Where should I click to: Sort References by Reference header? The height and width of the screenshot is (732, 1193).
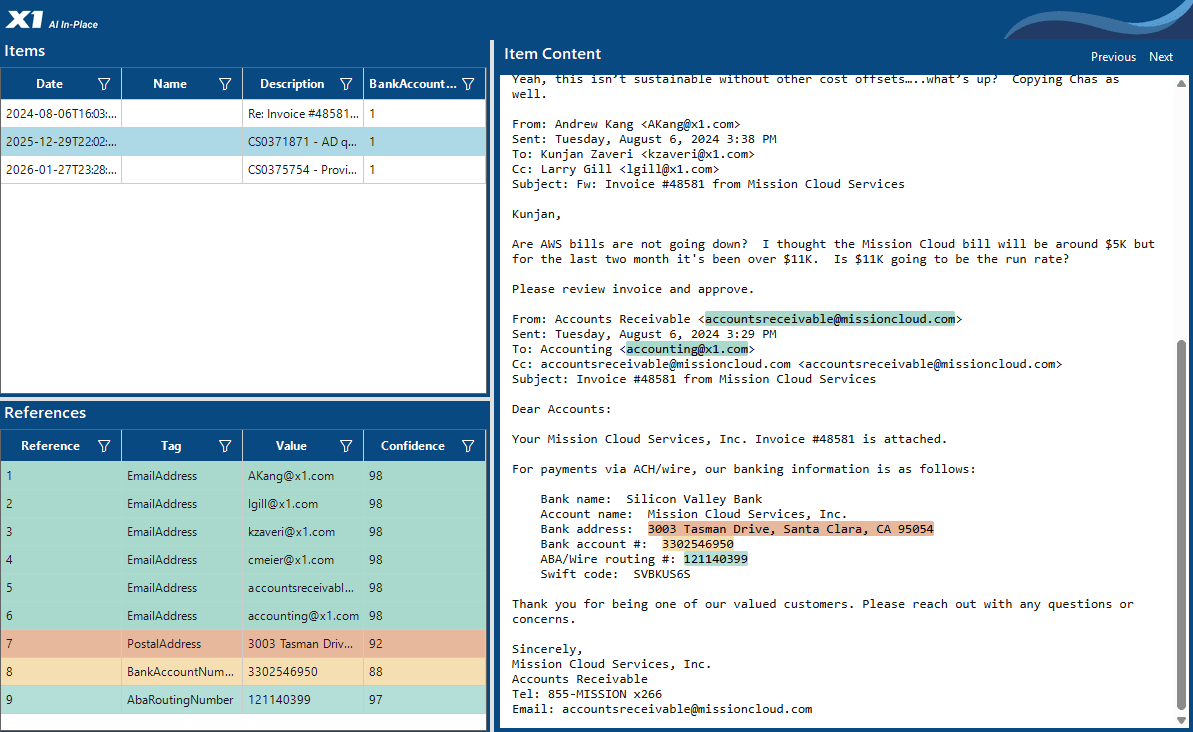coord(50,446)
